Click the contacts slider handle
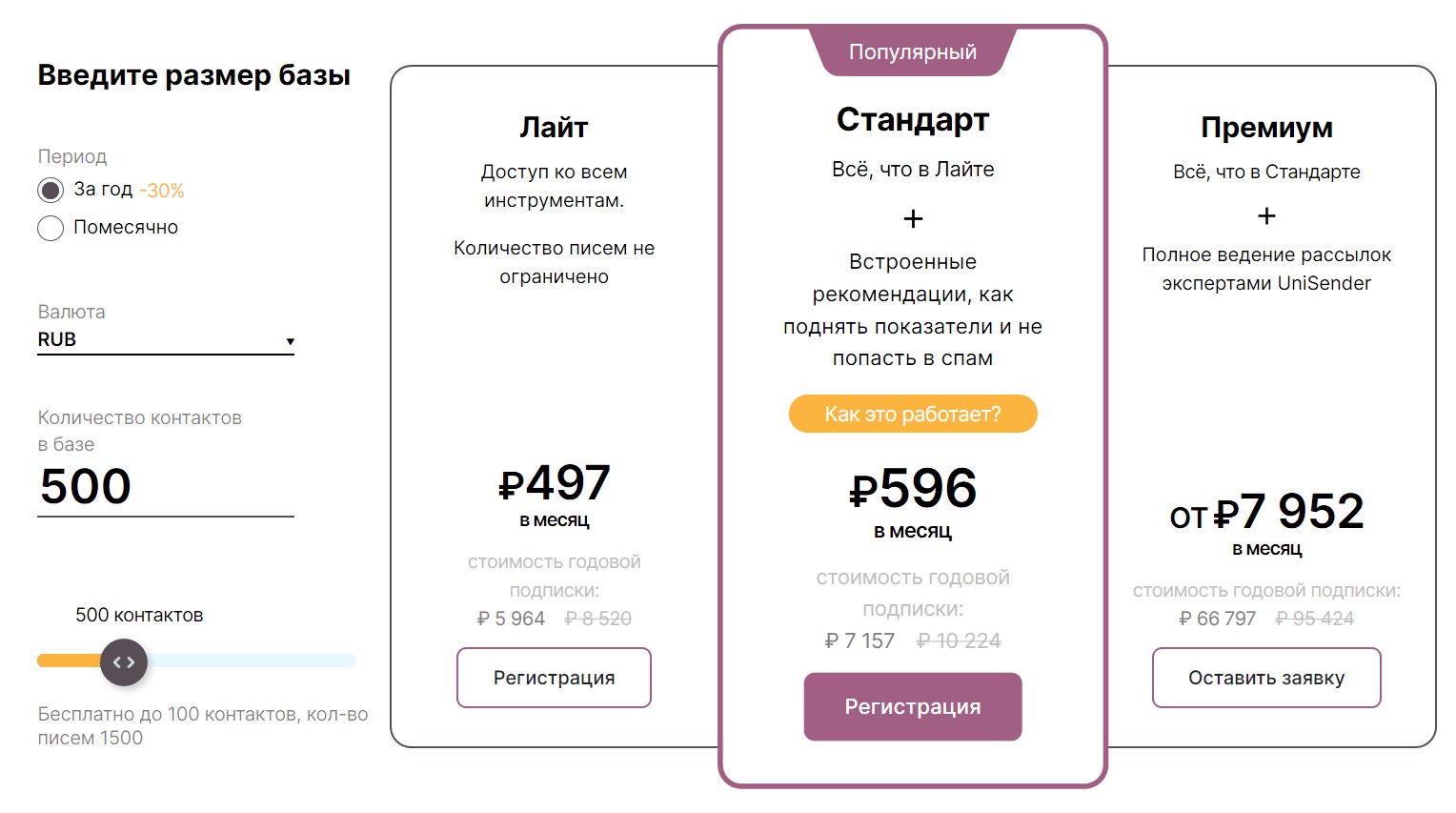The image size is (1456, 813). coord(124,661)
